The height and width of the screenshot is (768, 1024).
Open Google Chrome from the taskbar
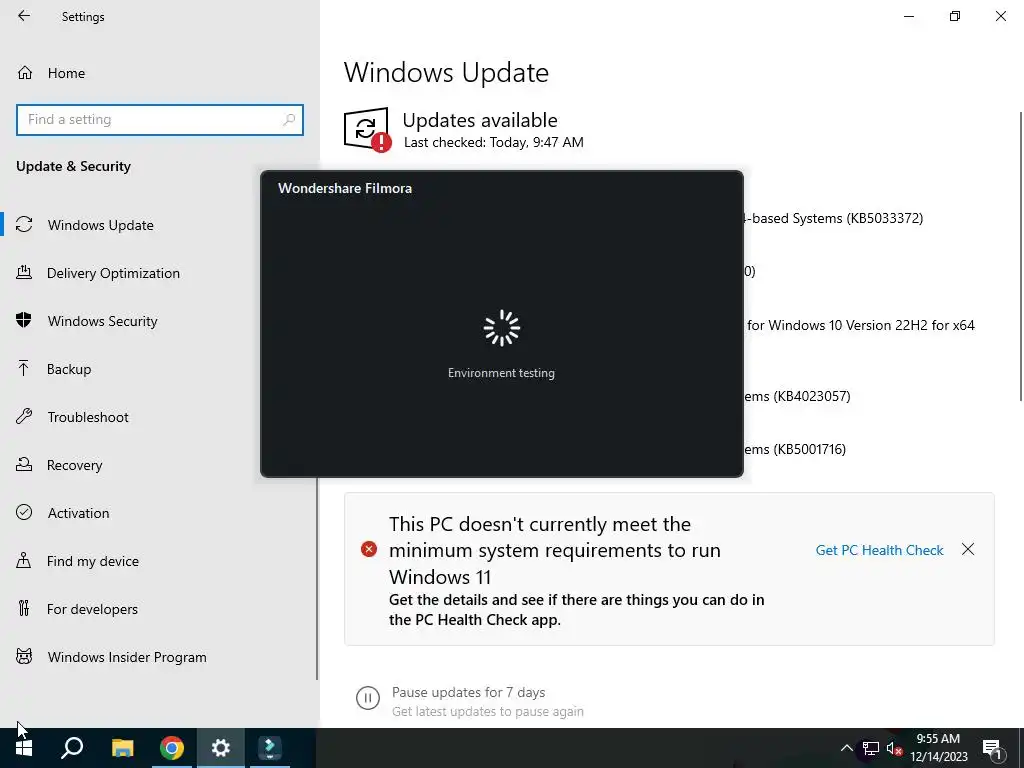point(172,748)
